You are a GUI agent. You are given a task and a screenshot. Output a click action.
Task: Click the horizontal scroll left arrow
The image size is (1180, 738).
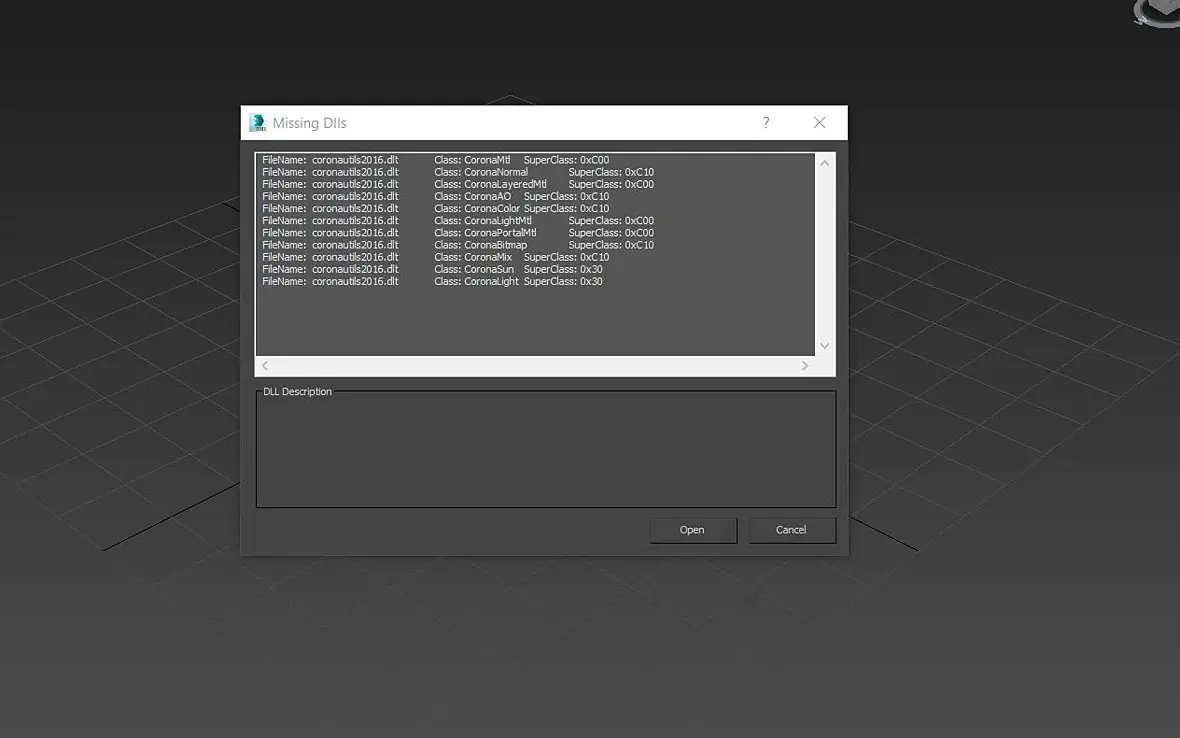(x=265, y=366)
